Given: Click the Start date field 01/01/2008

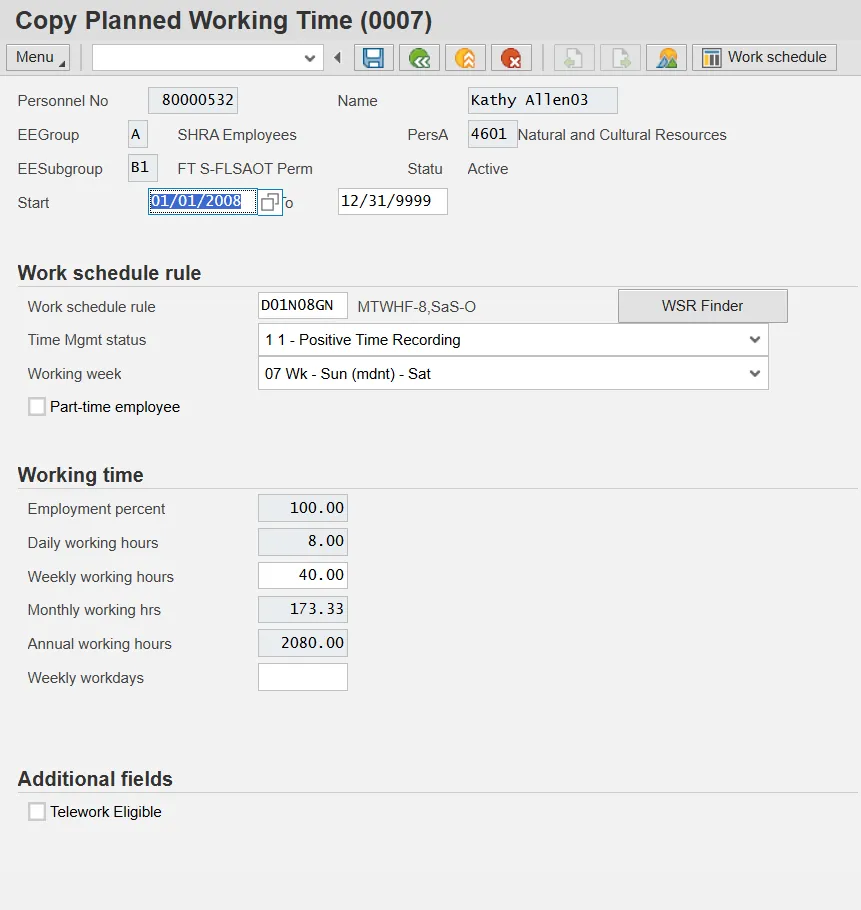Looking at the screenshot, I should pos(202,201).
